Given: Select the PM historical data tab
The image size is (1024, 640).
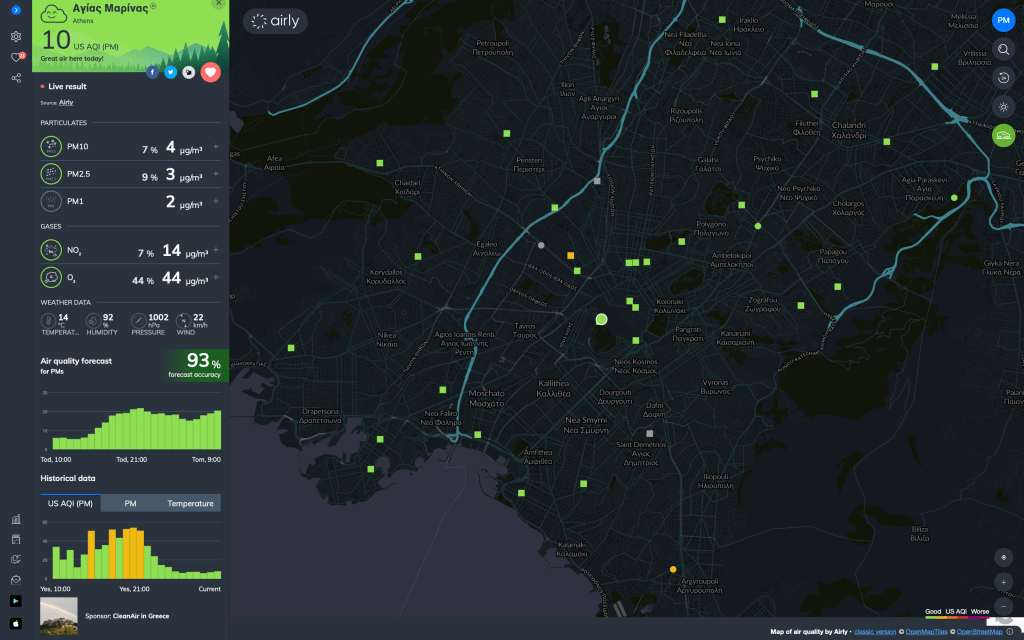Looking at the screenshot, I should (130, 503).
